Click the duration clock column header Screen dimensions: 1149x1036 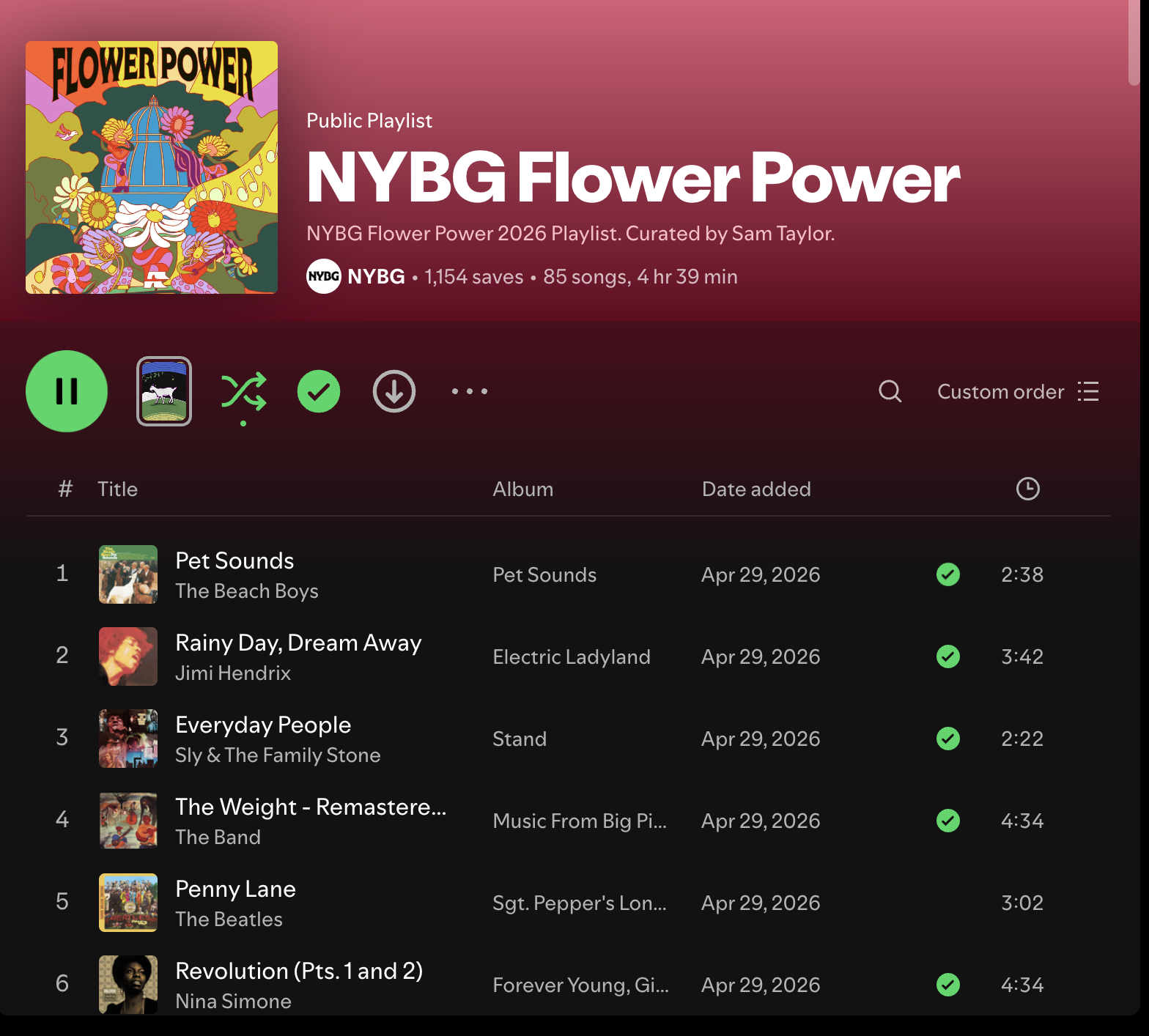pyautogui.click(x=1028, y=489)
